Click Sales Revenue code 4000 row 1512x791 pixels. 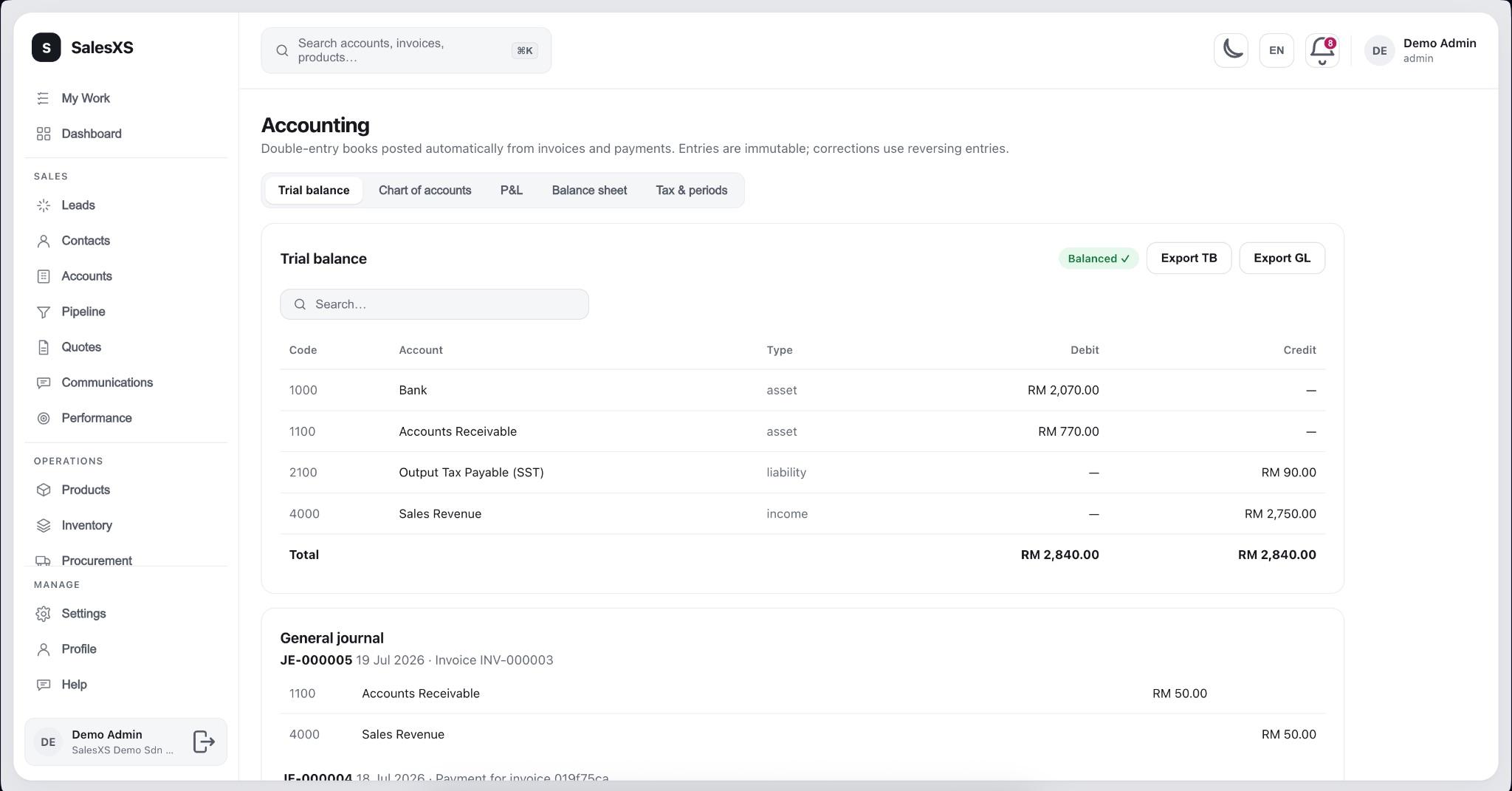pyautogui.click(x=803, y=514)
